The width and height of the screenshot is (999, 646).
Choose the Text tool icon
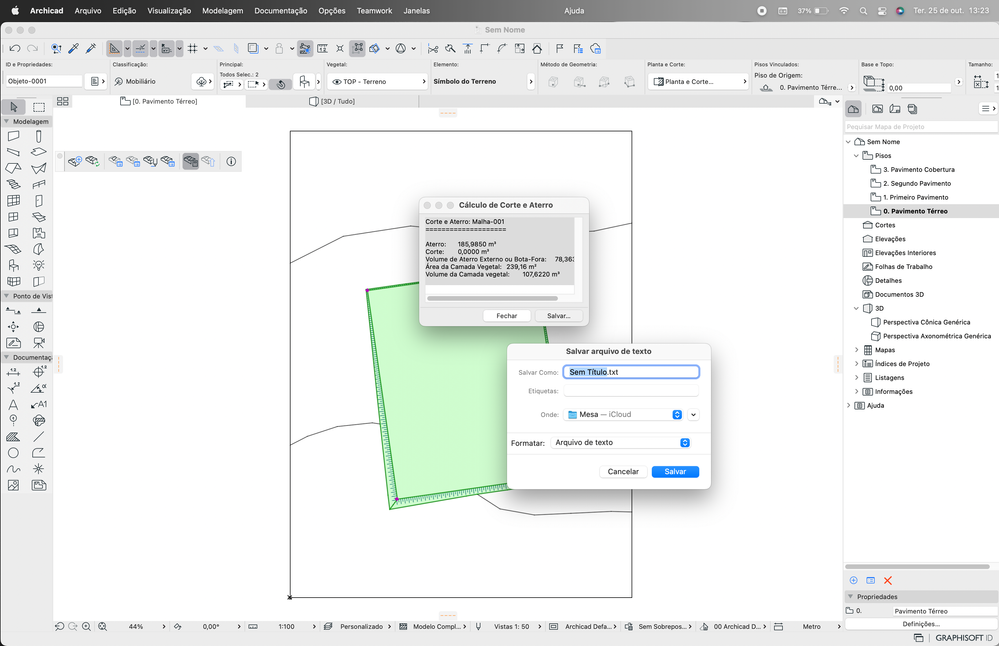point(13,405)
